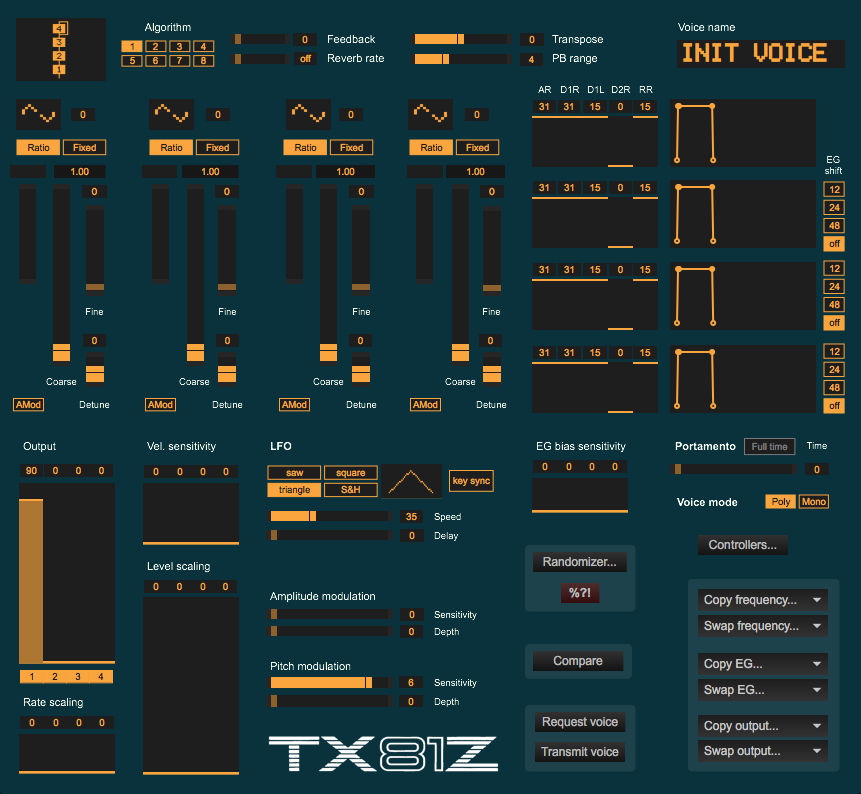Image resolution: width=861 pixels, height=794 pixels.
Task: Click the INIT VOICE name field
Action: 755,54
